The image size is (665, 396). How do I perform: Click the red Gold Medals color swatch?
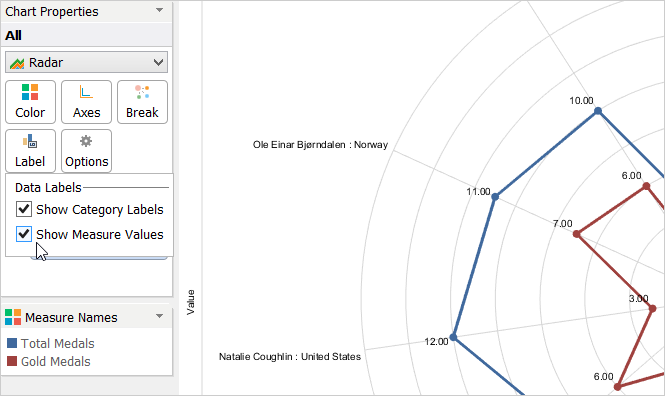[x=12, y=361]
